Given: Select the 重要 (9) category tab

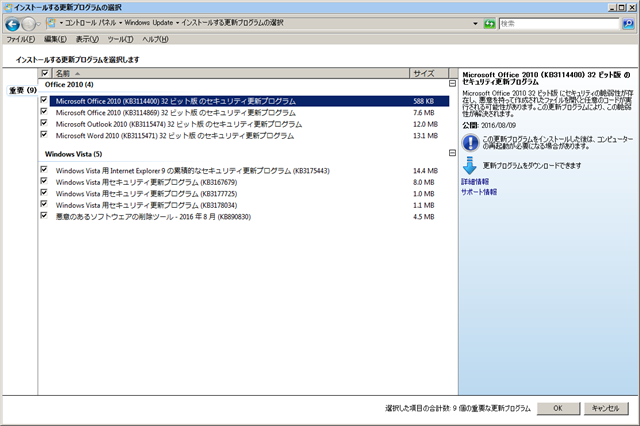Looking at the screenshot, I should click(23, 90).
